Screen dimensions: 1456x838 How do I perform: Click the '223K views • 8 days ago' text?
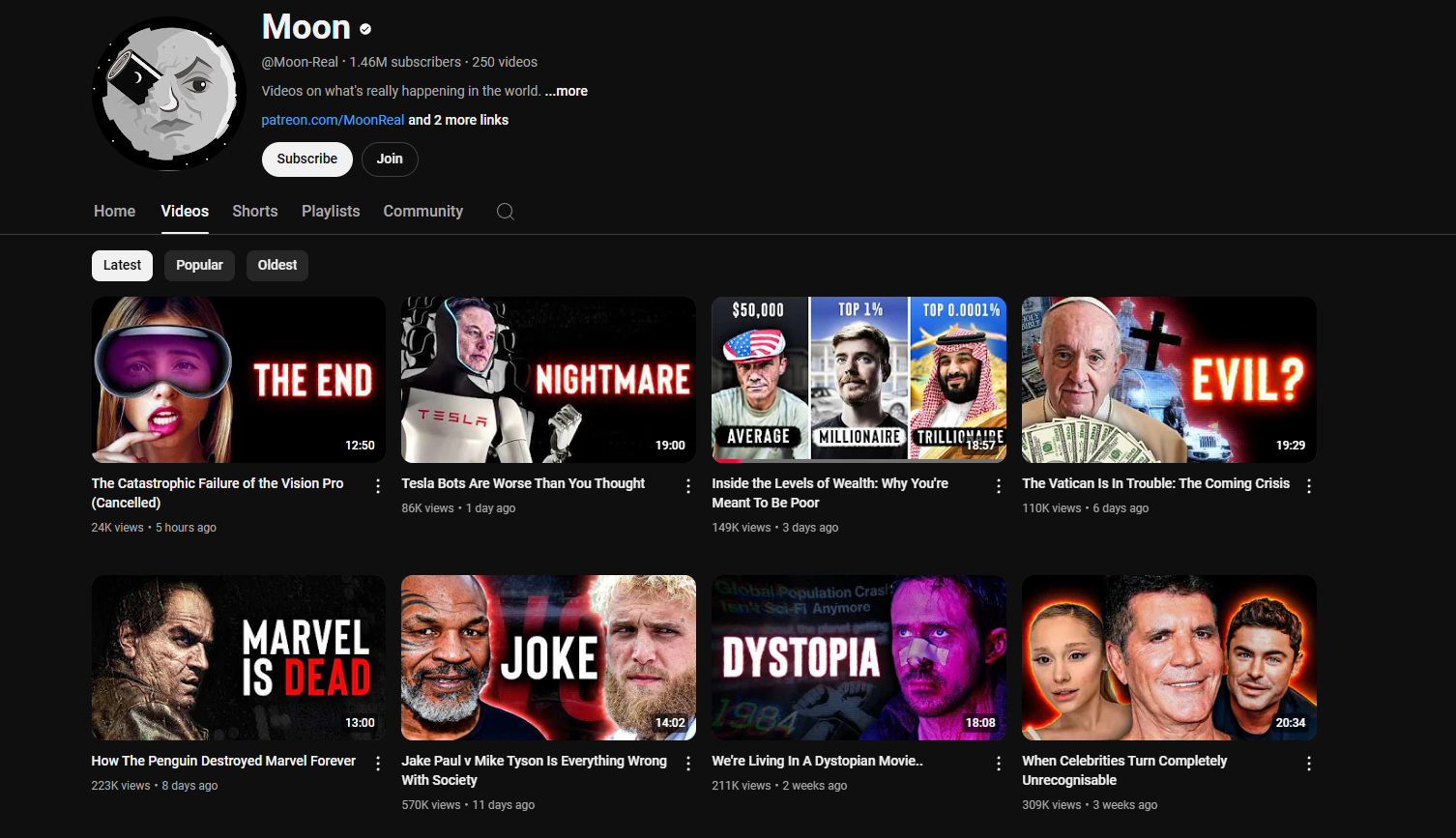(x=155, y=786)
